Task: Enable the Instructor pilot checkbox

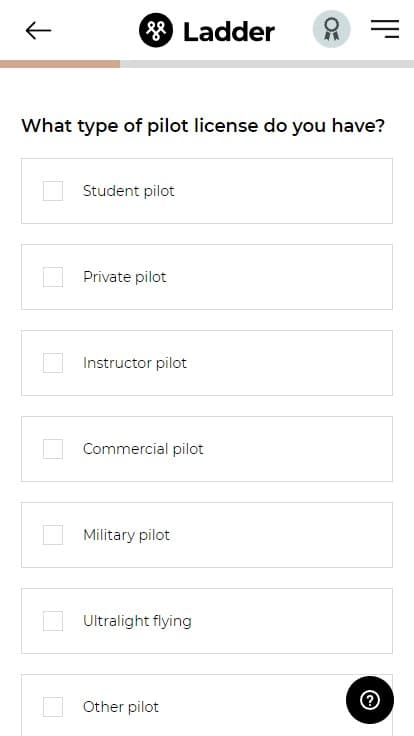Action: pyautogui.click(x=53, y=363)
